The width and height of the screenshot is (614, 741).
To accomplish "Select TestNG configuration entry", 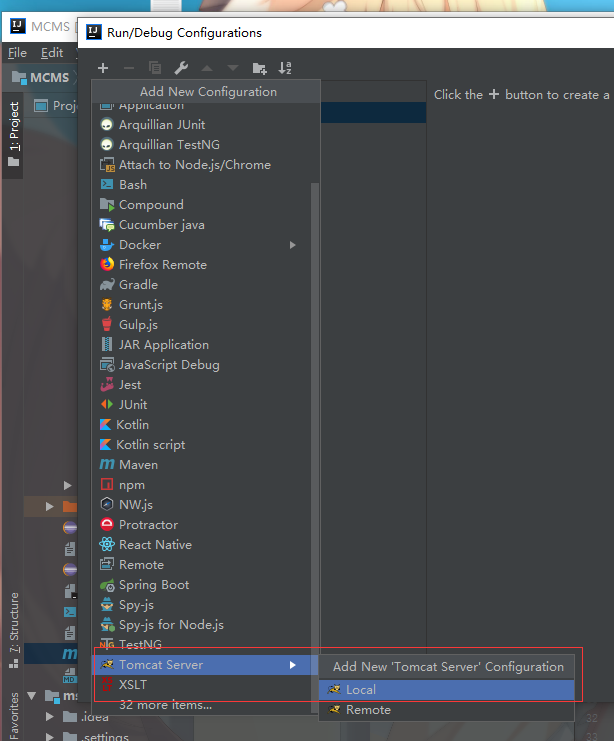I will 202,645.
